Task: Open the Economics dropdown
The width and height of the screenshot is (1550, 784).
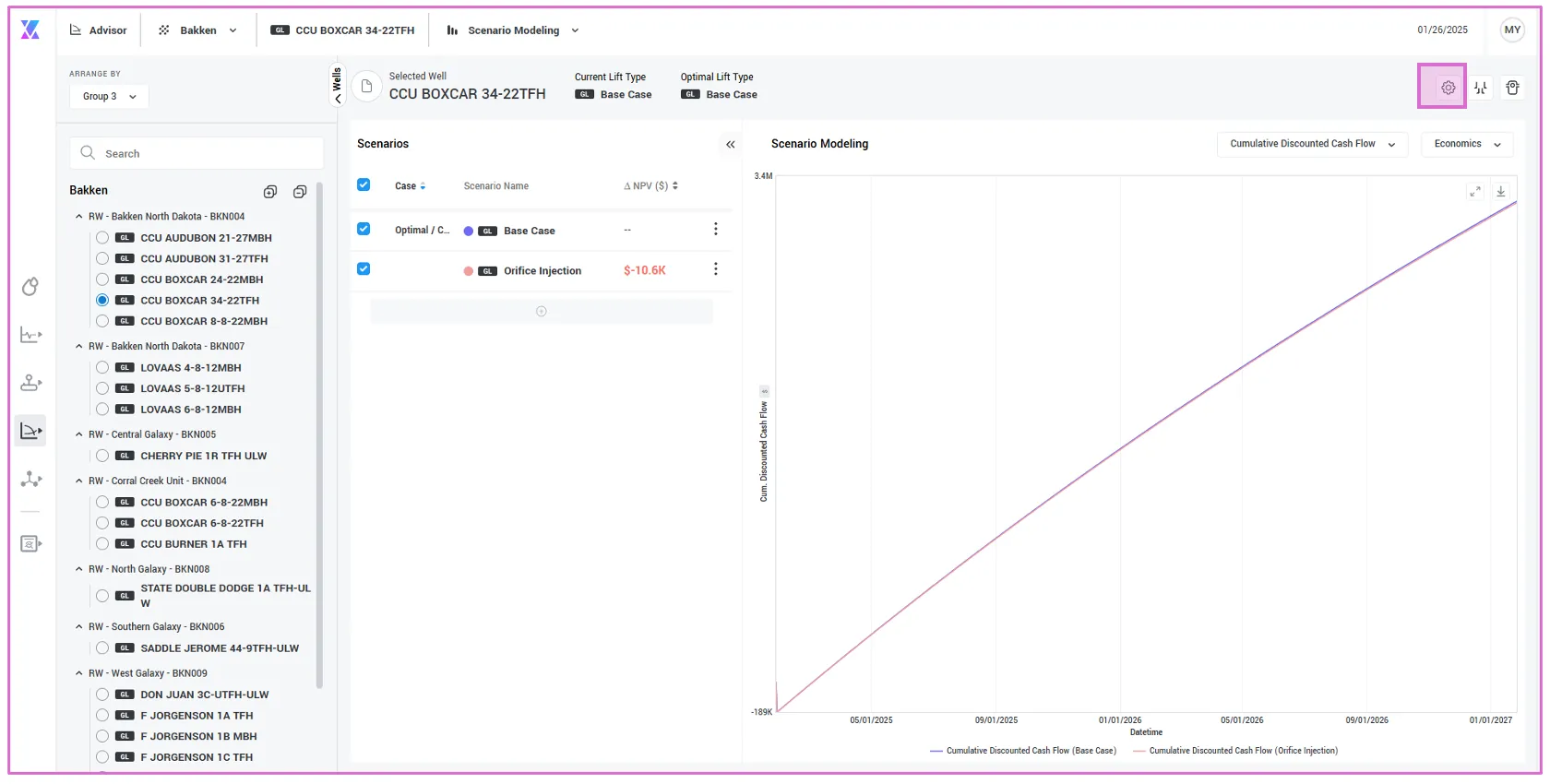Action: click(x=1467, y=144)
